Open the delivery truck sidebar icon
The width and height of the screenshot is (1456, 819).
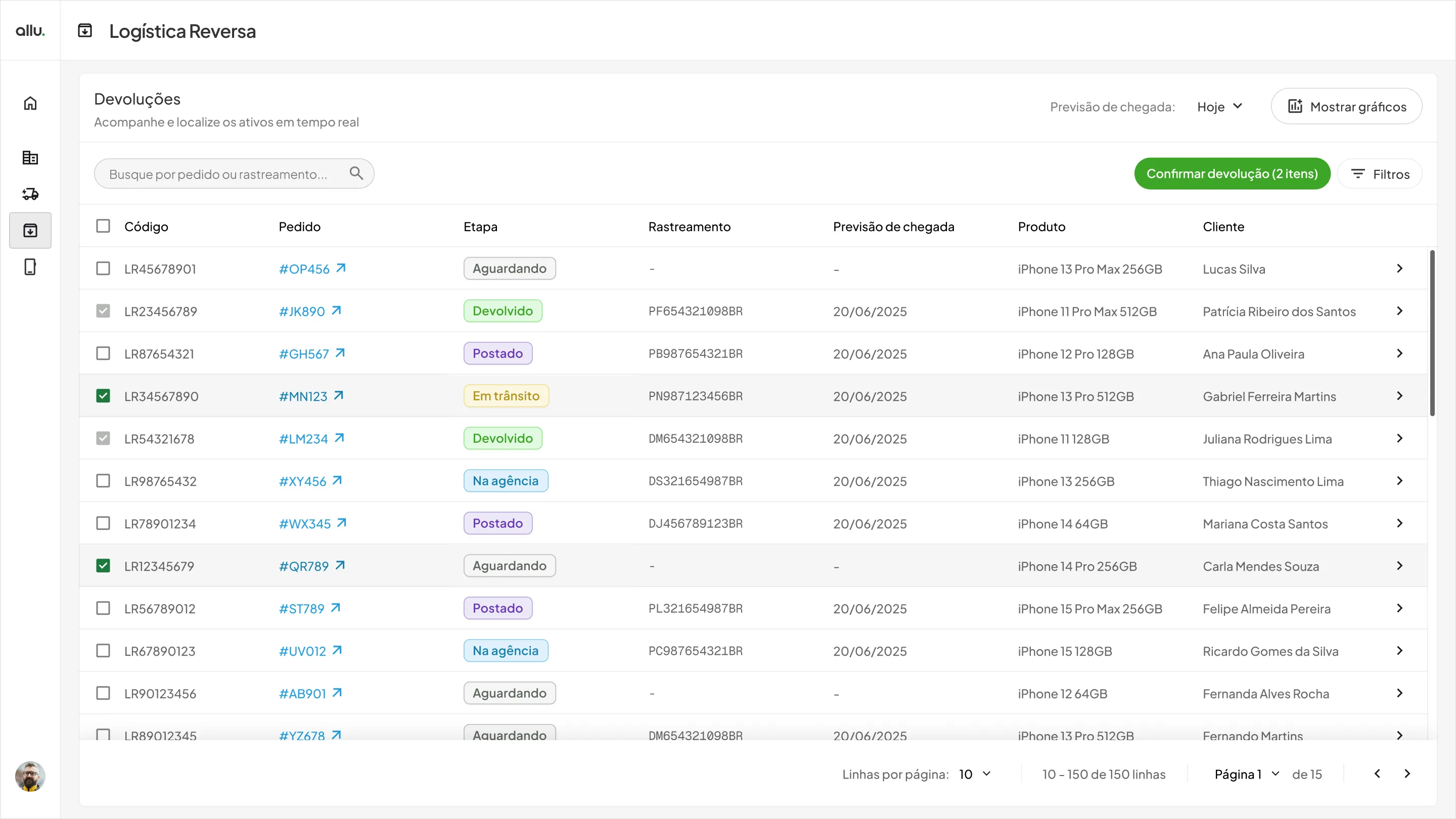click(x=30, y=194)
